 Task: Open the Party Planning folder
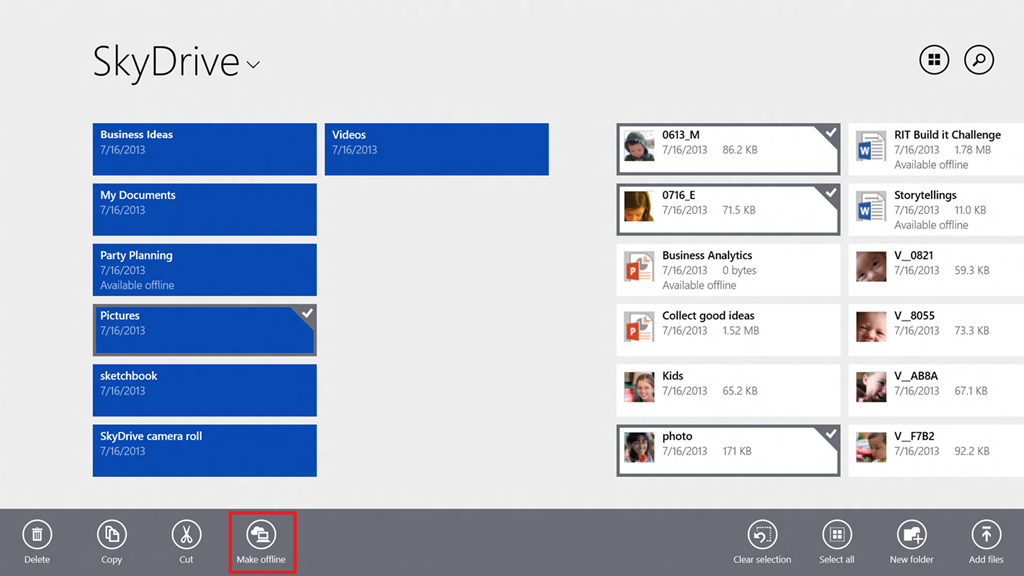204,269
